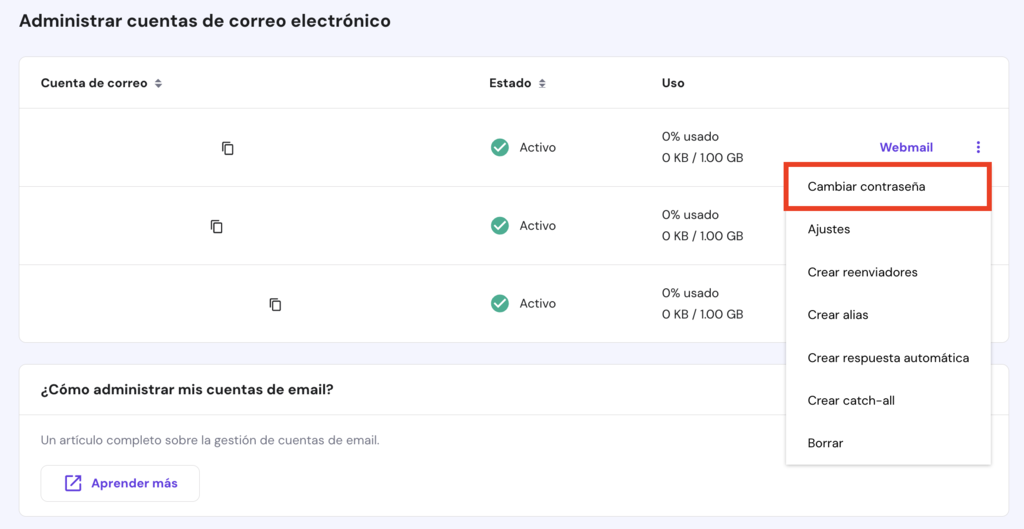Open Ajustes from the options menu
The image size is (1024, 529).
pos(829,229)
